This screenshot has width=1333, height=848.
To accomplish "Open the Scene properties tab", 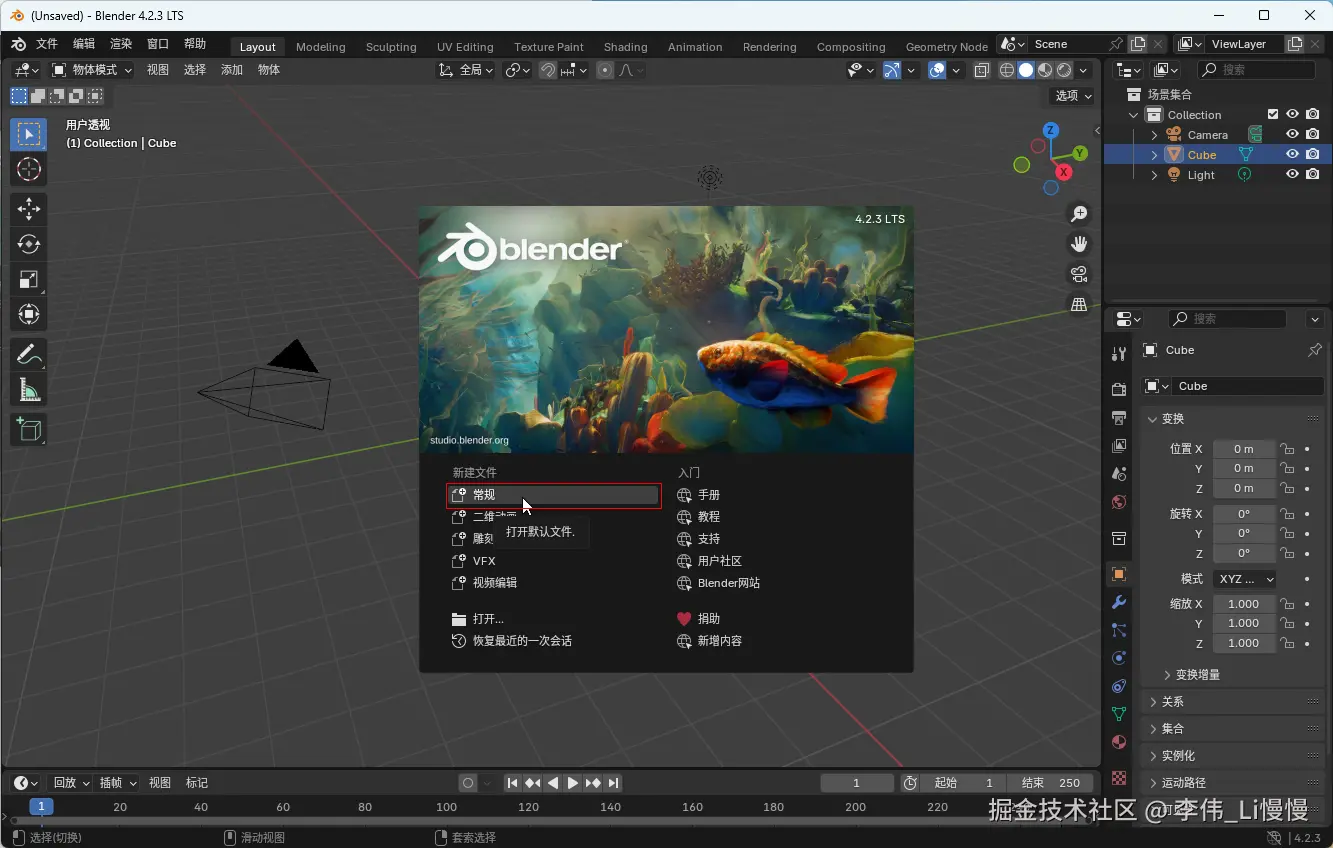I will pos(1119,473).
